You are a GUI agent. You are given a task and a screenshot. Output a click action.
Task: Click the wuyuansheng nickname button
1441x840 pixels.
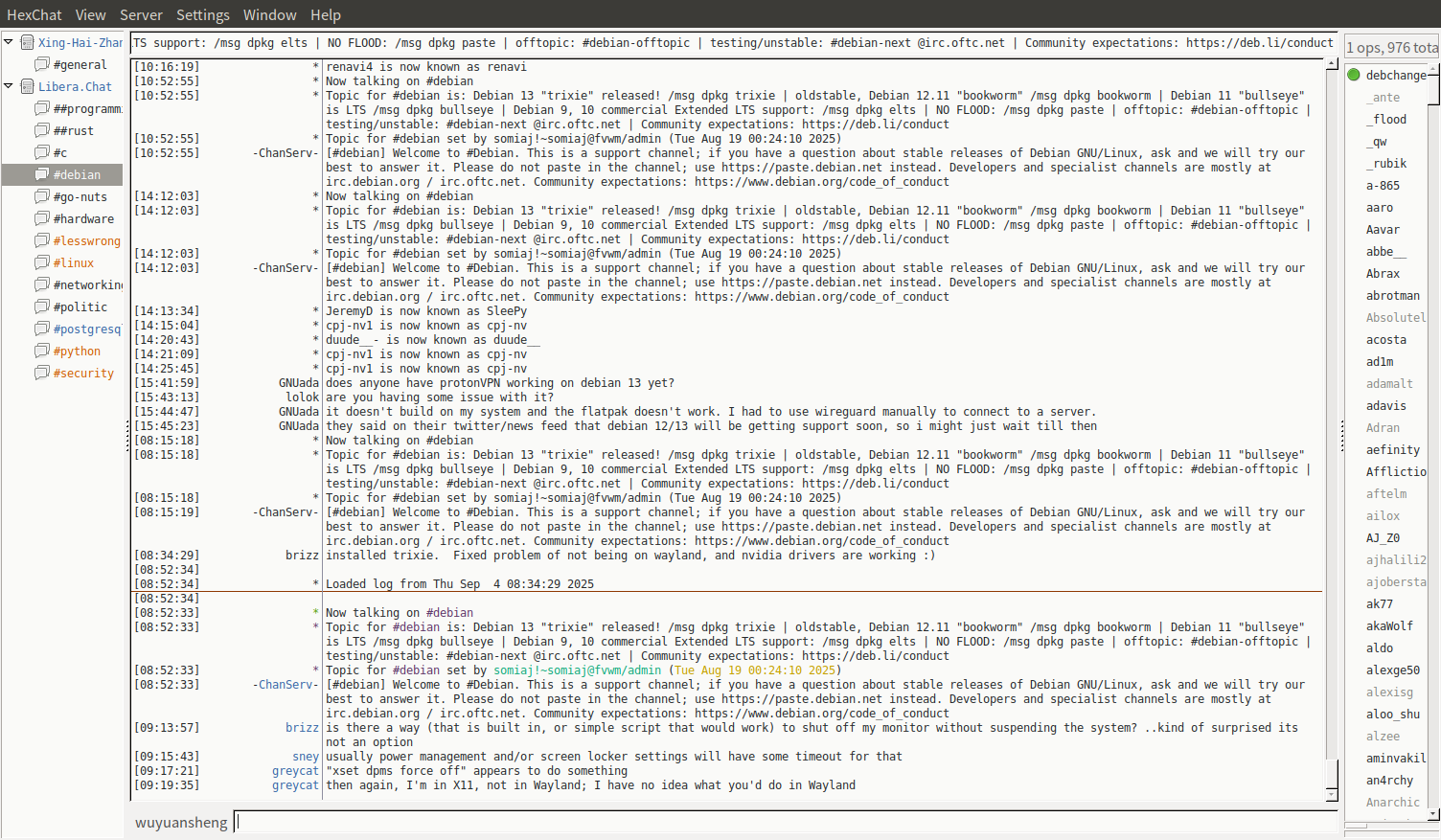point(181,822)
